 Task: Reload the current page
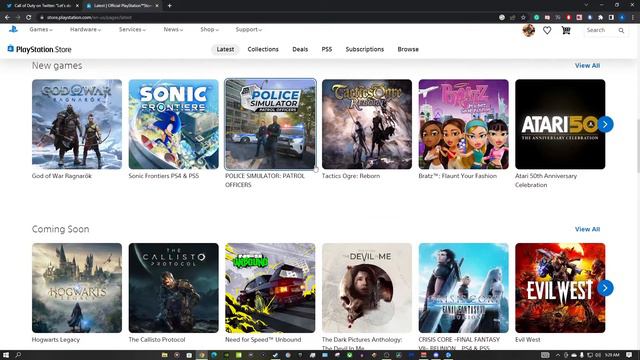[x=29, y=18]
